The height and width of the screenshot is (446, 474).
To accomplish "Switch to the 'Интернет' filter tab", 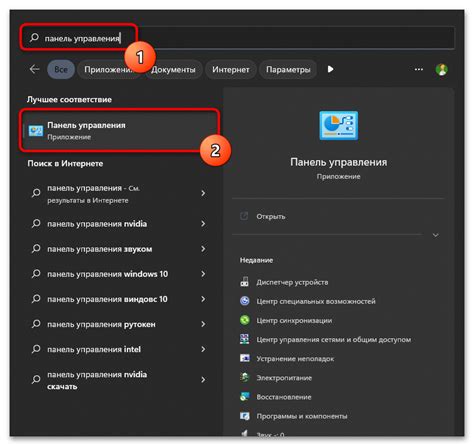I will tap(231, 69).
